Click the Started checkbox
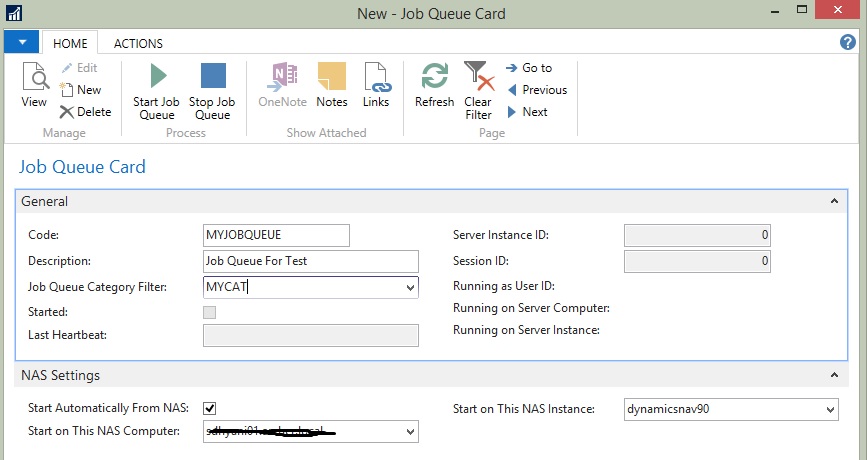 click(210, 312)
